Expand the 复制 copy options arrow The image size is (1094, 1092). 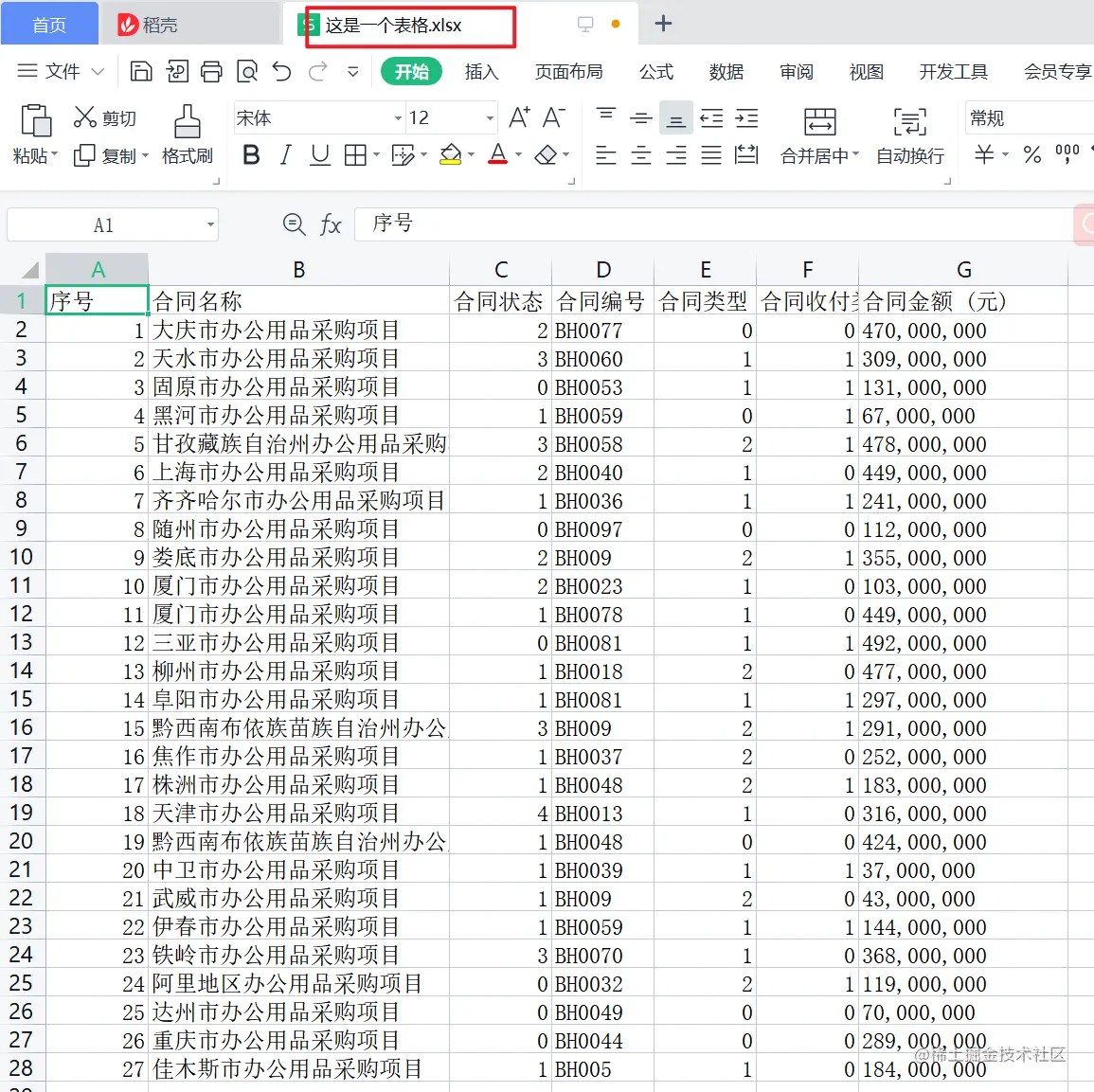(145, 155)
